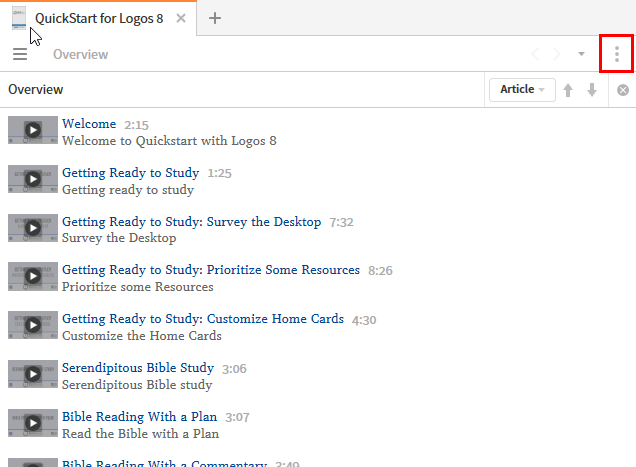This screenshot has height=467, width=636.
Task: Open the Serendipitous Bible Study link
Action: [x=138, y=368]
